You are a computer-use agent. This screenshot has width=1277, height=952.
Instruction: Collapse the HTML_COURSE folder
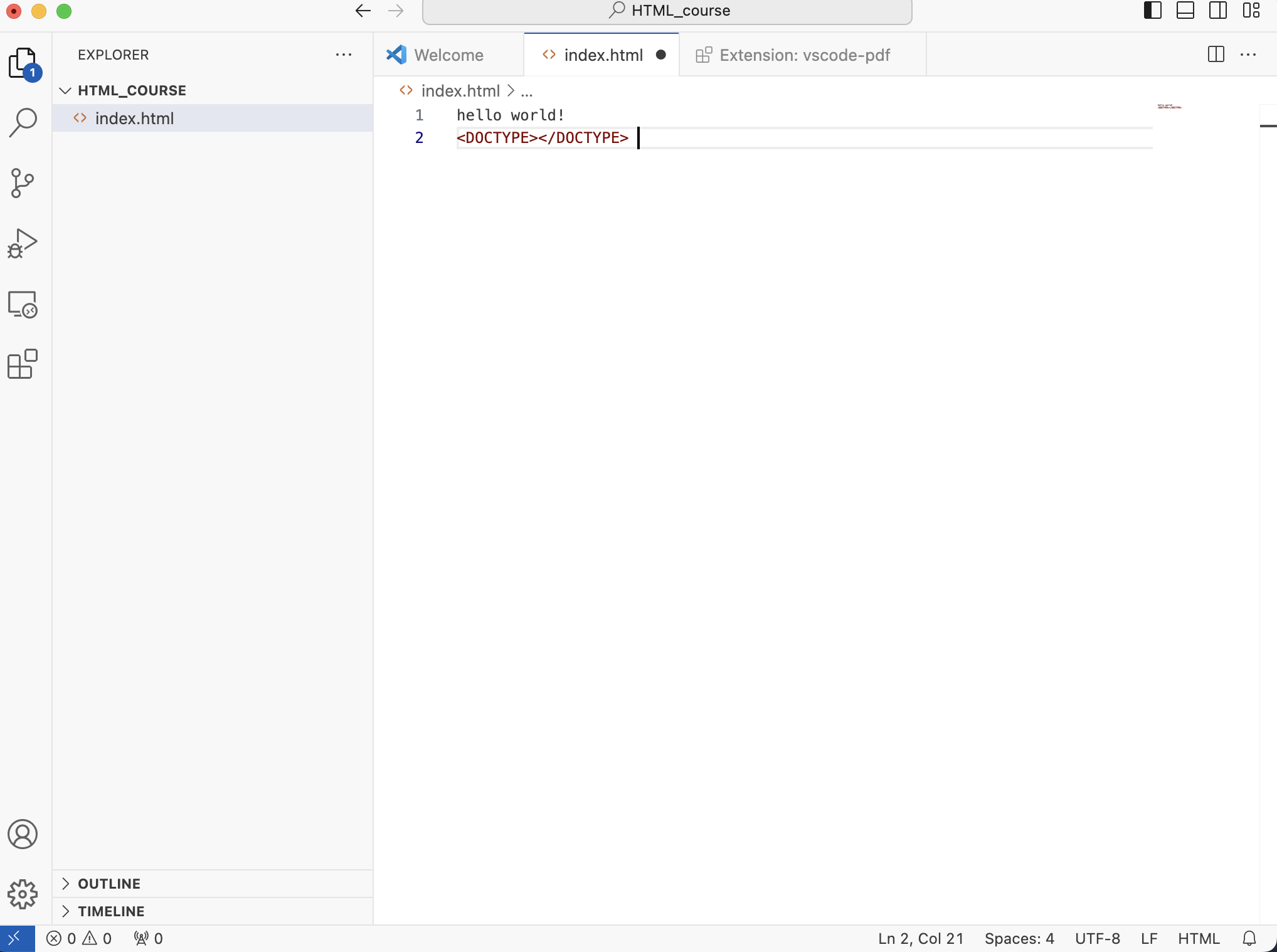click(65, 90)
